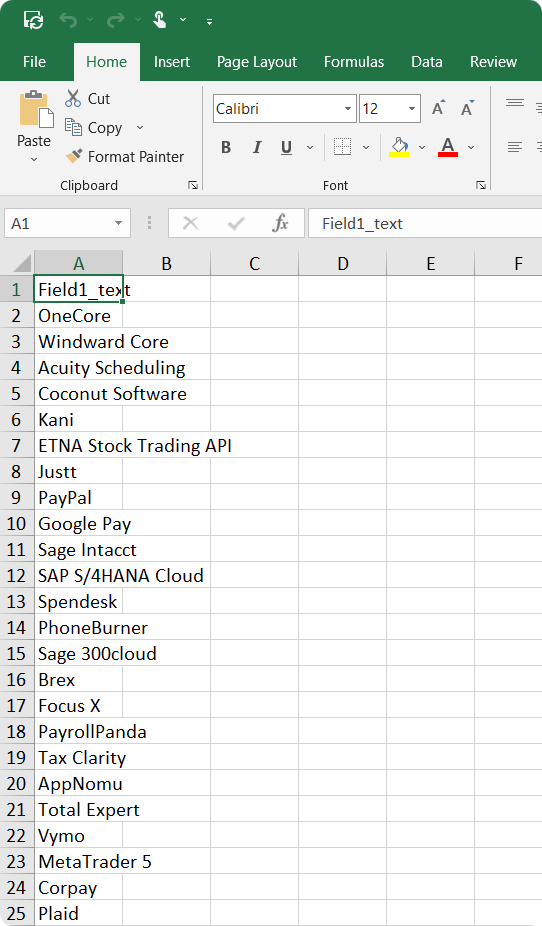Image resolution: width=542 pixels, height=926 pixels.
Task: Apply red font color
Action: [448, 146]
